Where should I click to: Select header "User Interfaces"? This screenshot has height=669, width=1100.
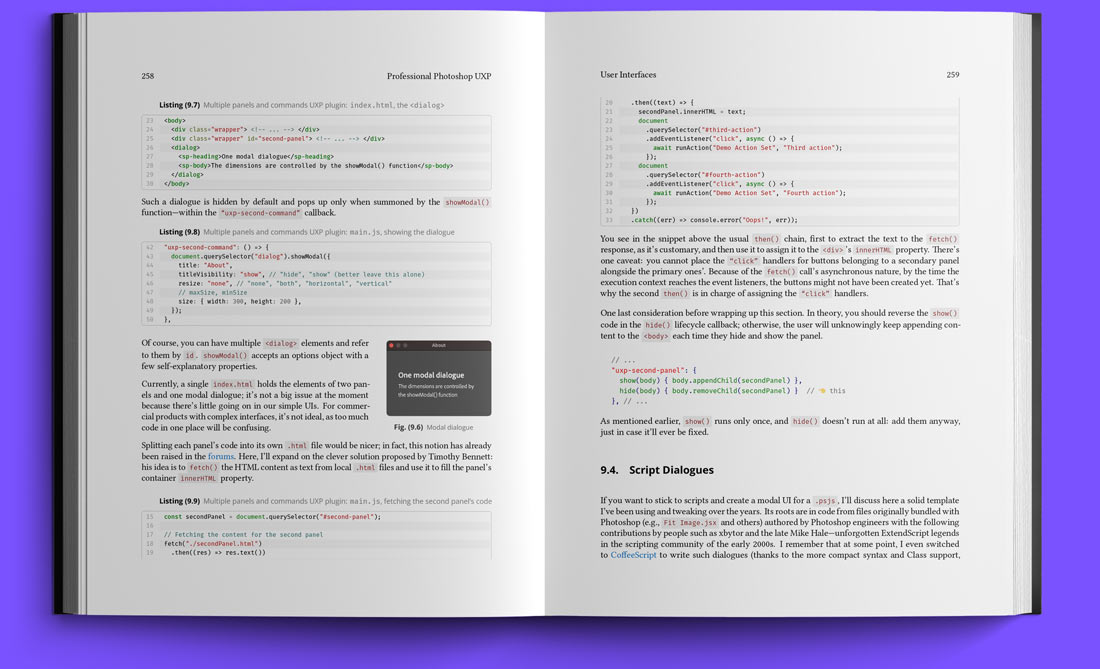tap(628, 74)
